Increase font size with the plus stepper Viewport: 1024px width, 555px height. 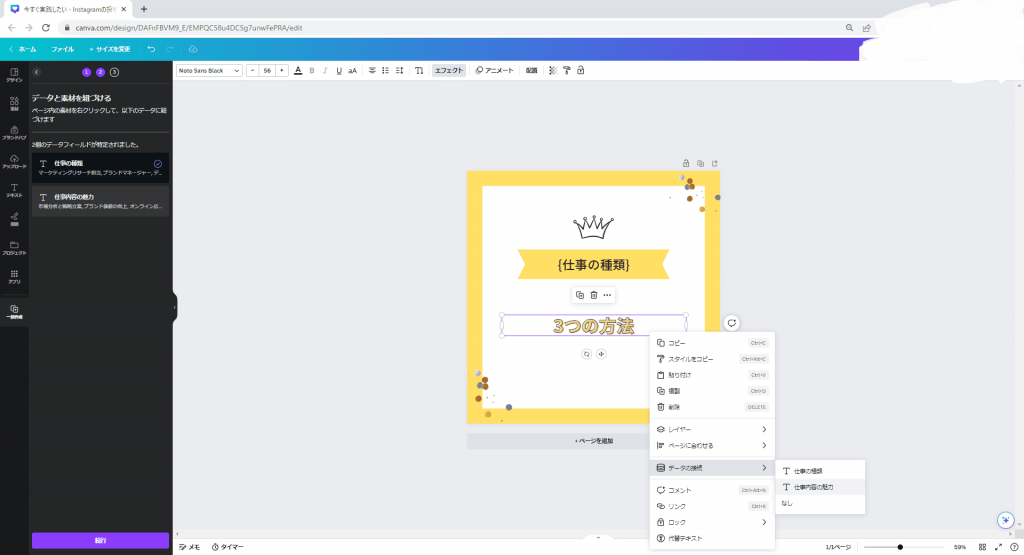pyautogui.click(x=282, y=71)
